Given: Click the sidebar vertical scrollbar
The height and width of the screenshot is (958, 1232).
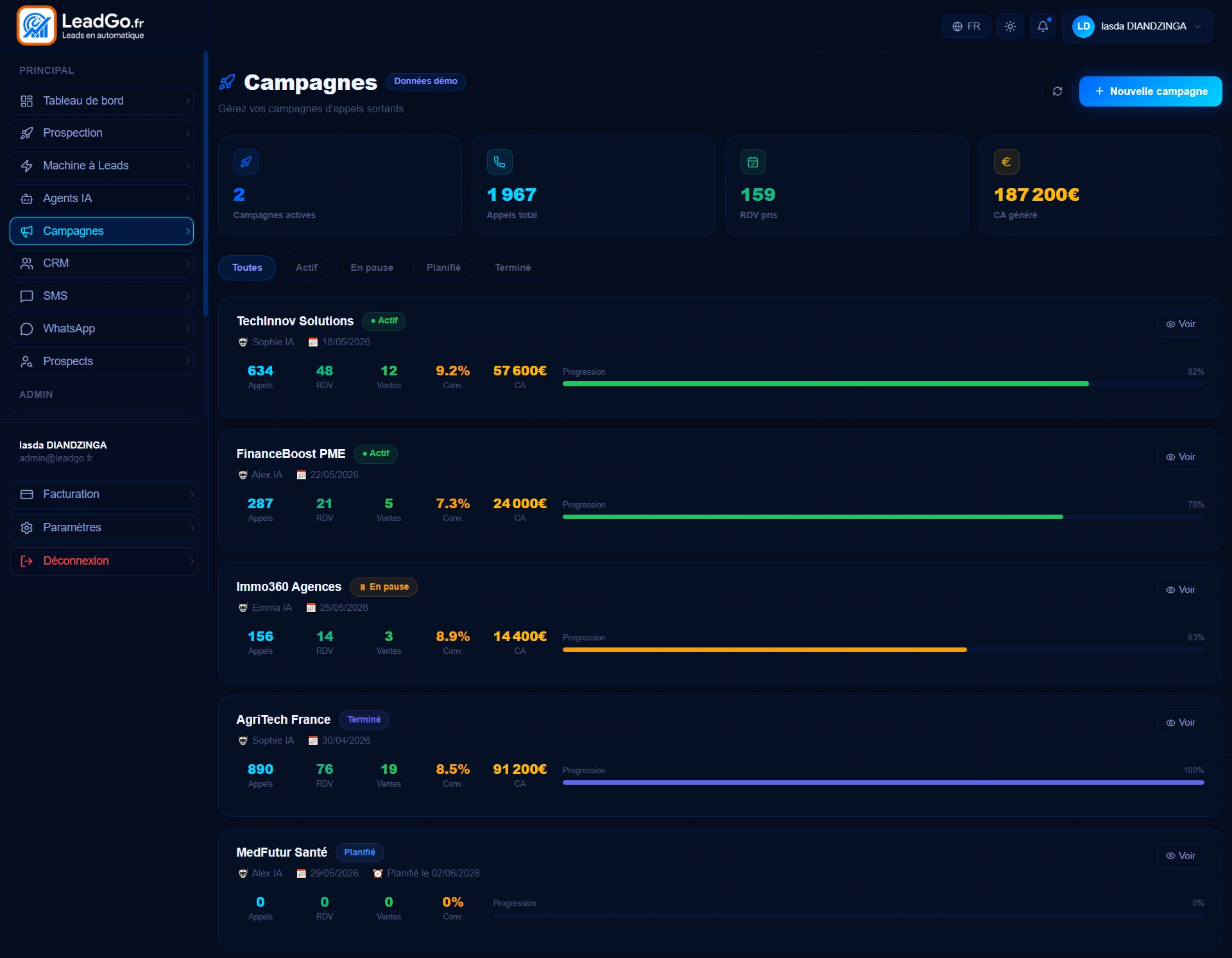Looking at the screenshot, I should point(205,184).
